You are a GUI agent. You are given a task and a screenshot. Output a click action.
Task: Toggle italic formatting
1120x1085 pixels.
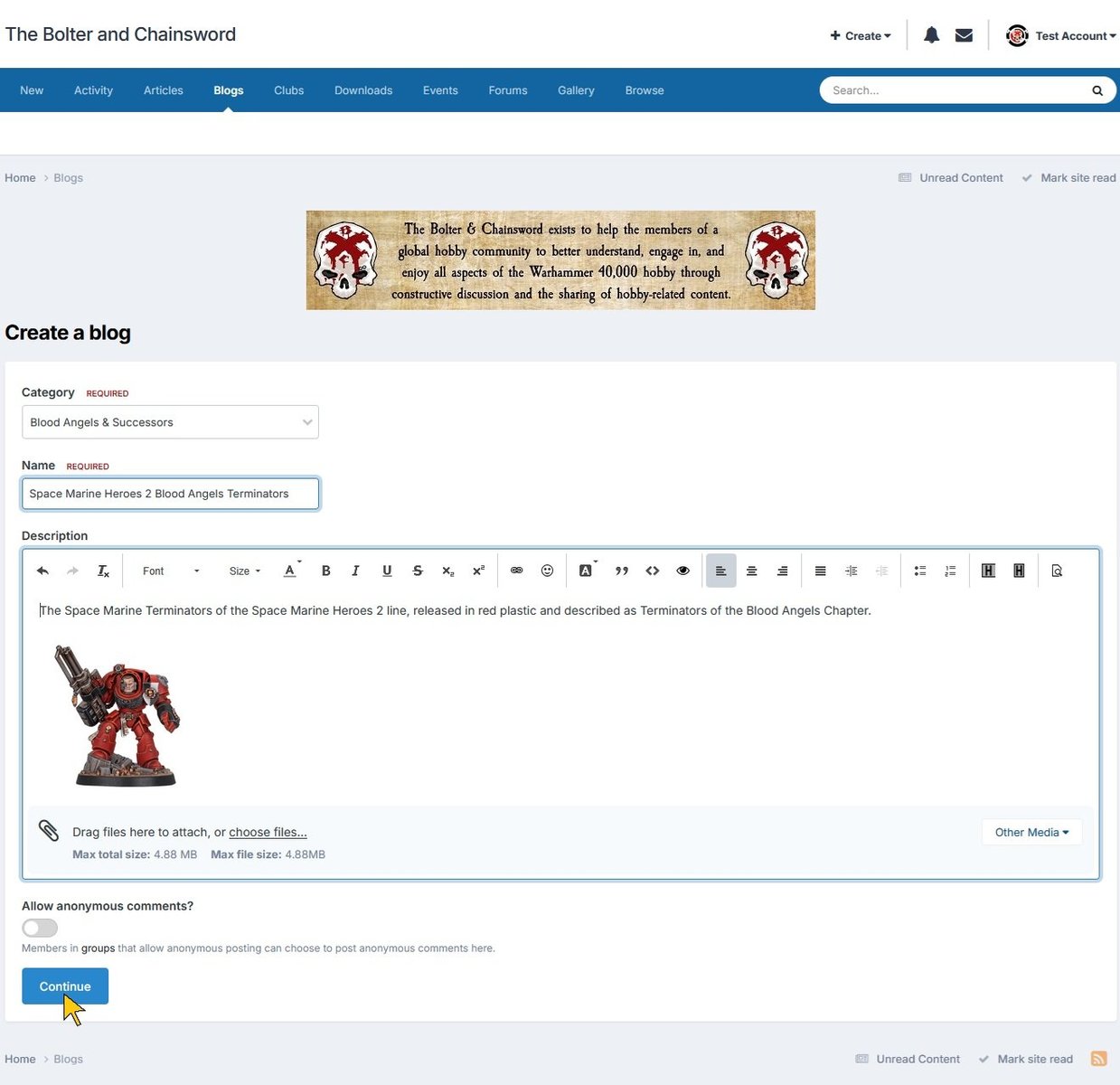[x=356, y=571]
